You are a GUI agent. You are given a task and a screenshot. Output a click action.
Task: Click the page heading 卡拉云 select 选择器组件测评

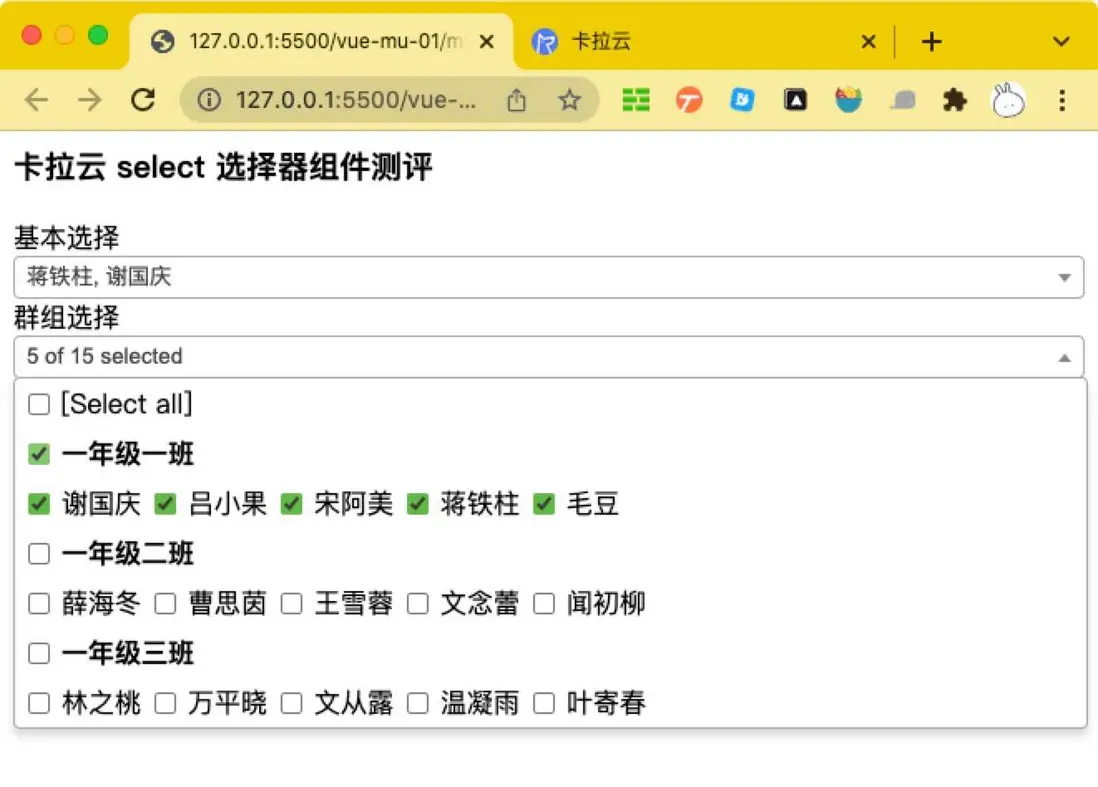(223, 167)
